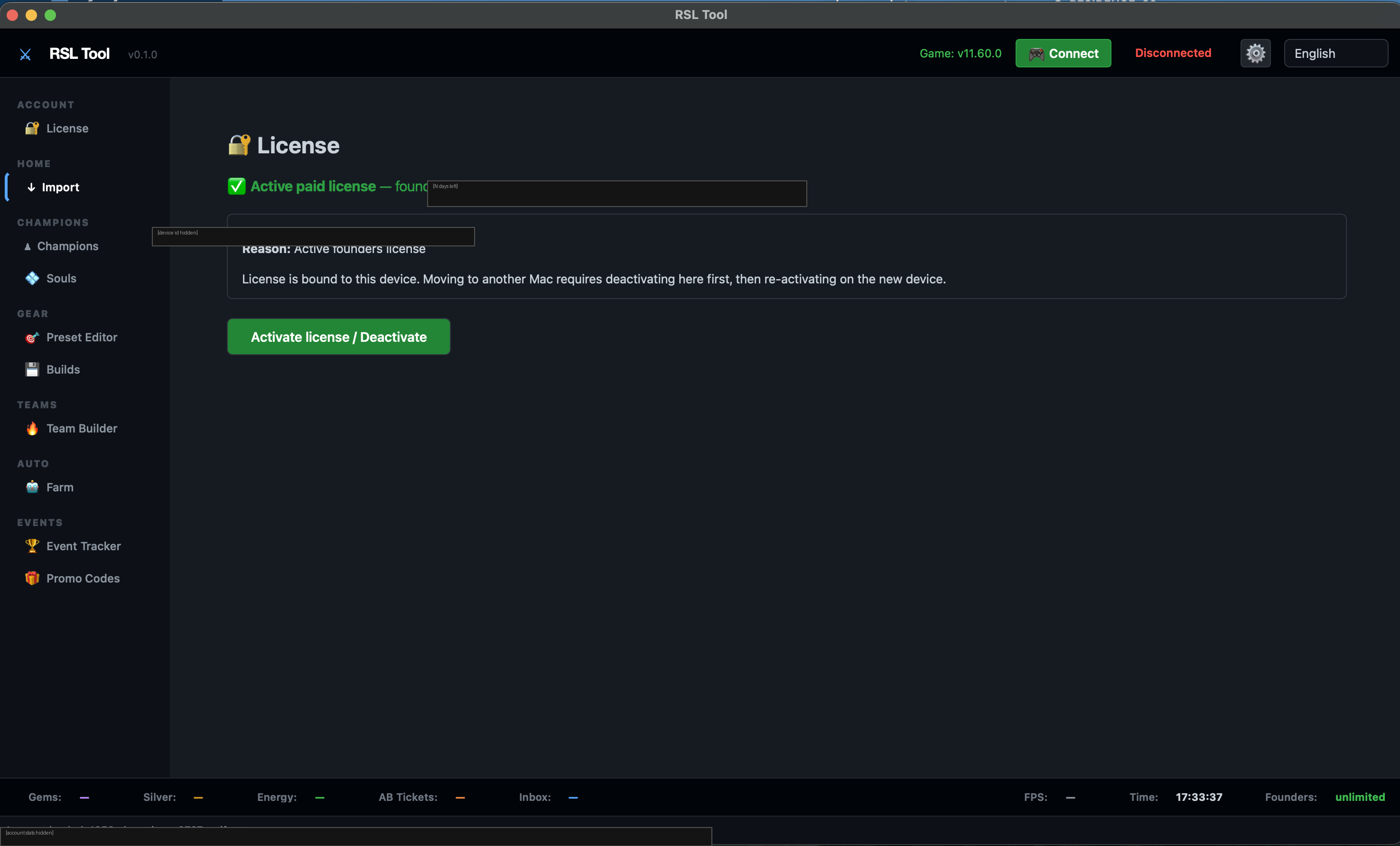Click the target icon for Preset Editor
The width and height of the screenshot is (1400, 846).
coord(32,337)
